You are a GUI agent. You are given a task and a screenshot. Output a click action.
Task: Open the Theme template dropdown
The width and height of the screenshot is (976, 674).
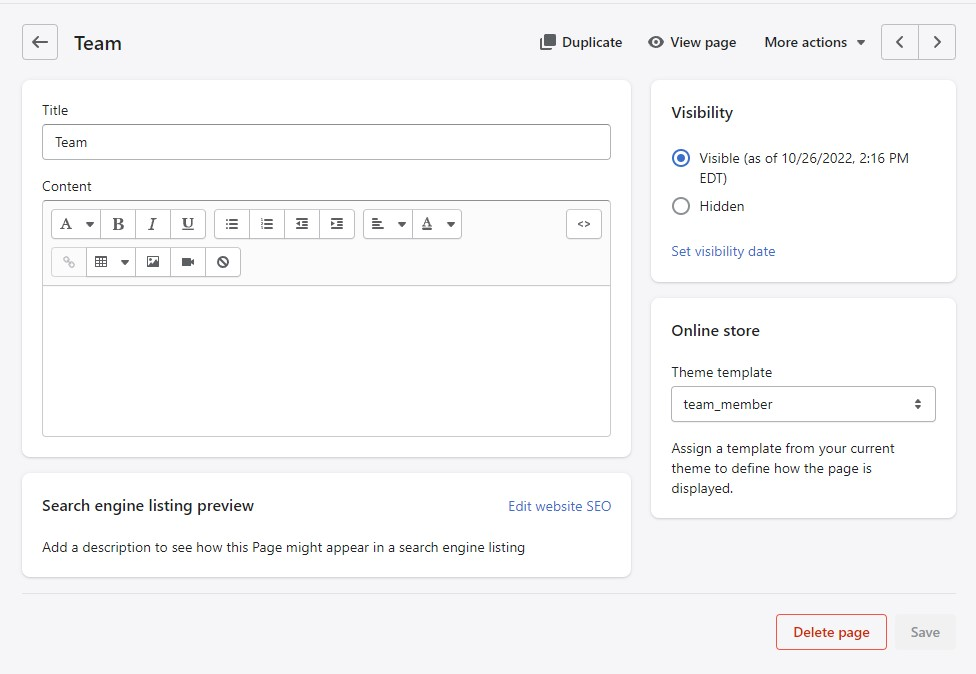pyautogui.click(x=803, y=404)
